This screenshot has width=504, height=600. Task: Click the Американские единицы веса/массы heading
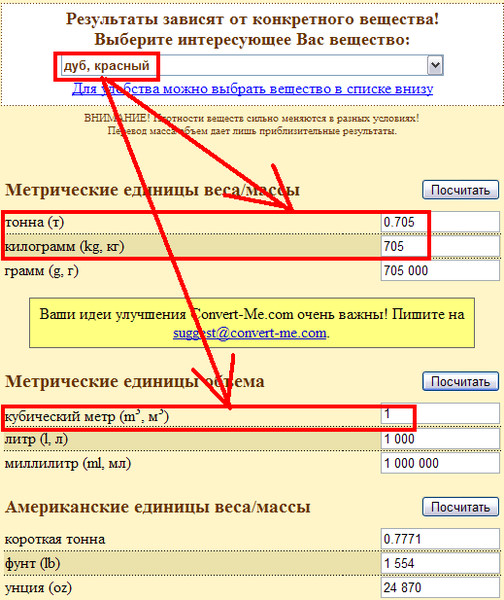click(158, 507)
